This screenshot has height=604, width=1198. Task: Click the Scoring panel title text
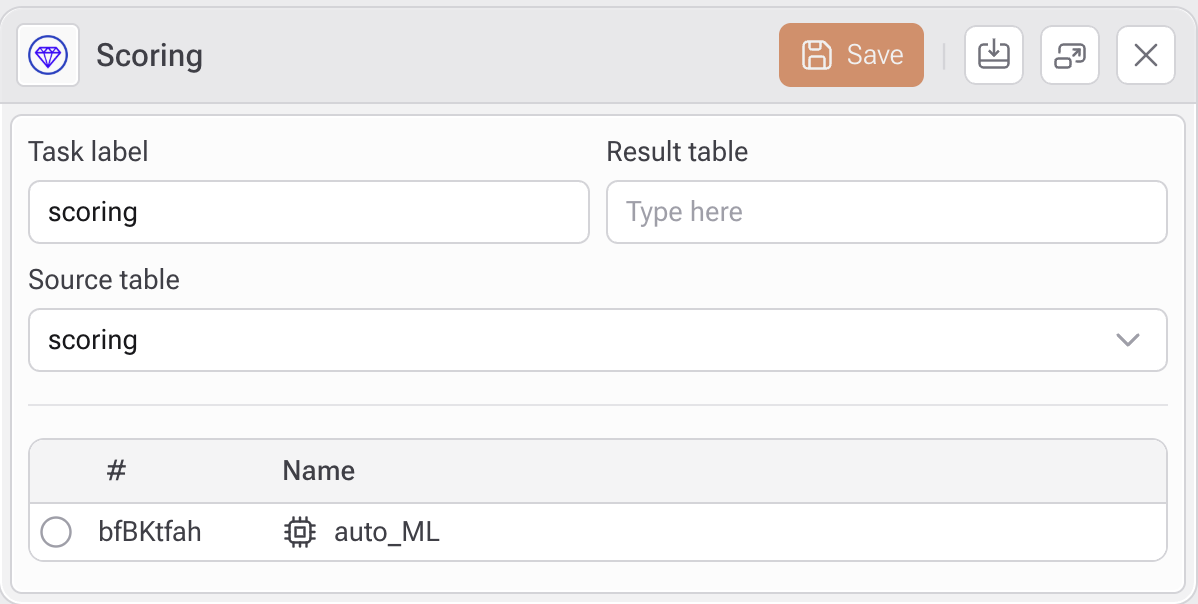pyautogui.click(x=149, y=55)
